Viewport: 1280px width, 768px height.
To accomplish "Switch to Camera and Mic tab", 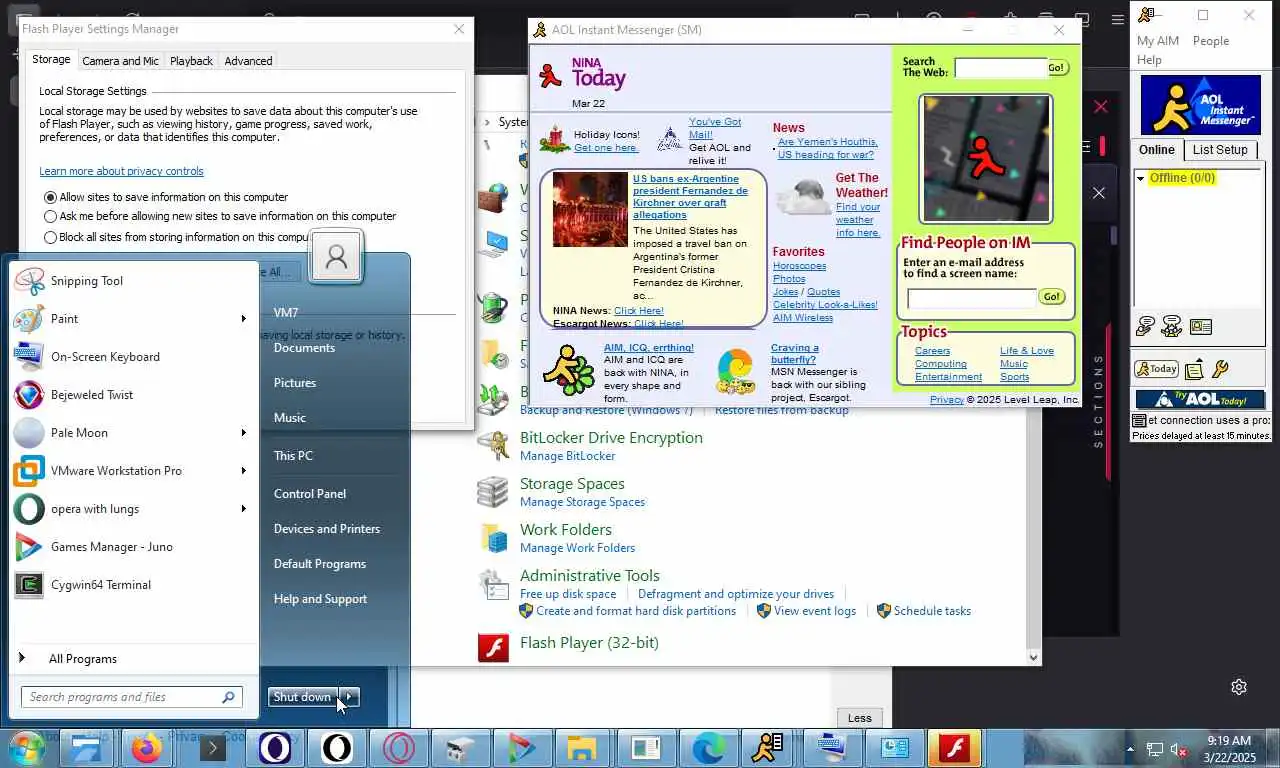I will [x=120, y=61].
